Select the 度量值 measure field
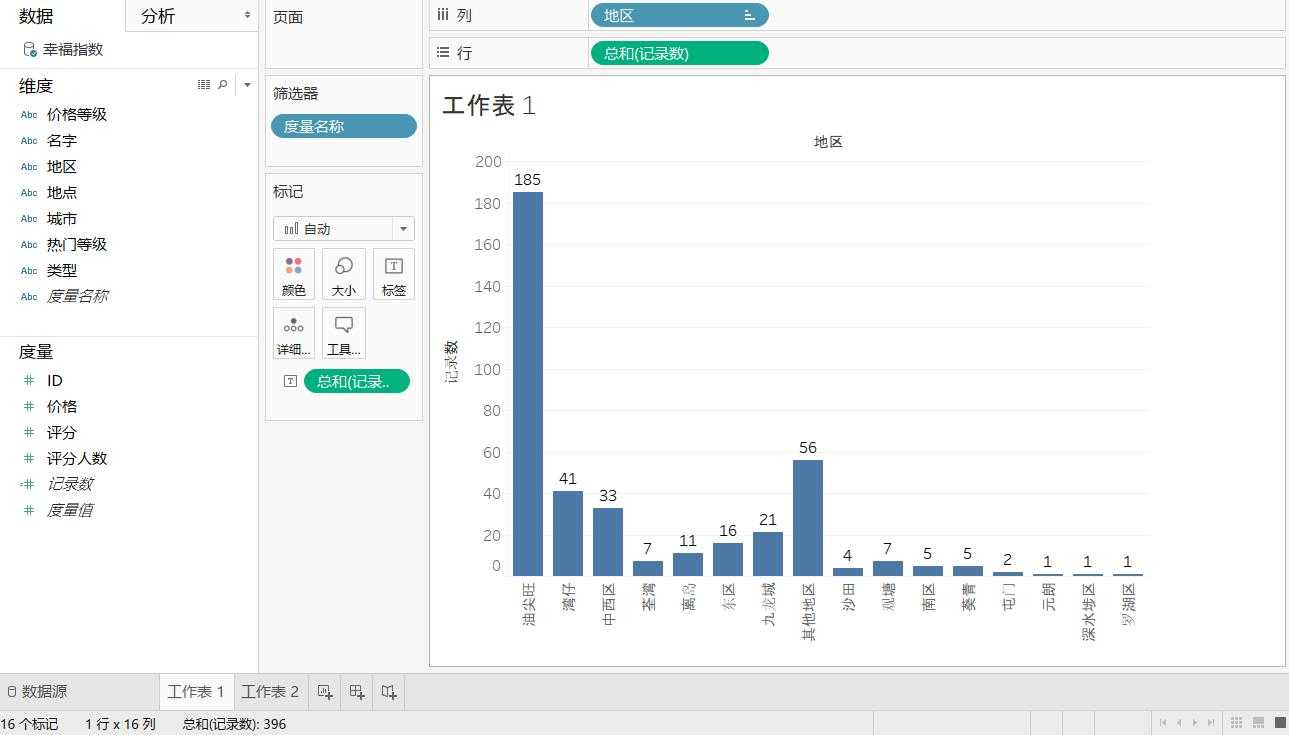Image resolution: width=1289 pixels, height=735 pixels. coord(70,509)
